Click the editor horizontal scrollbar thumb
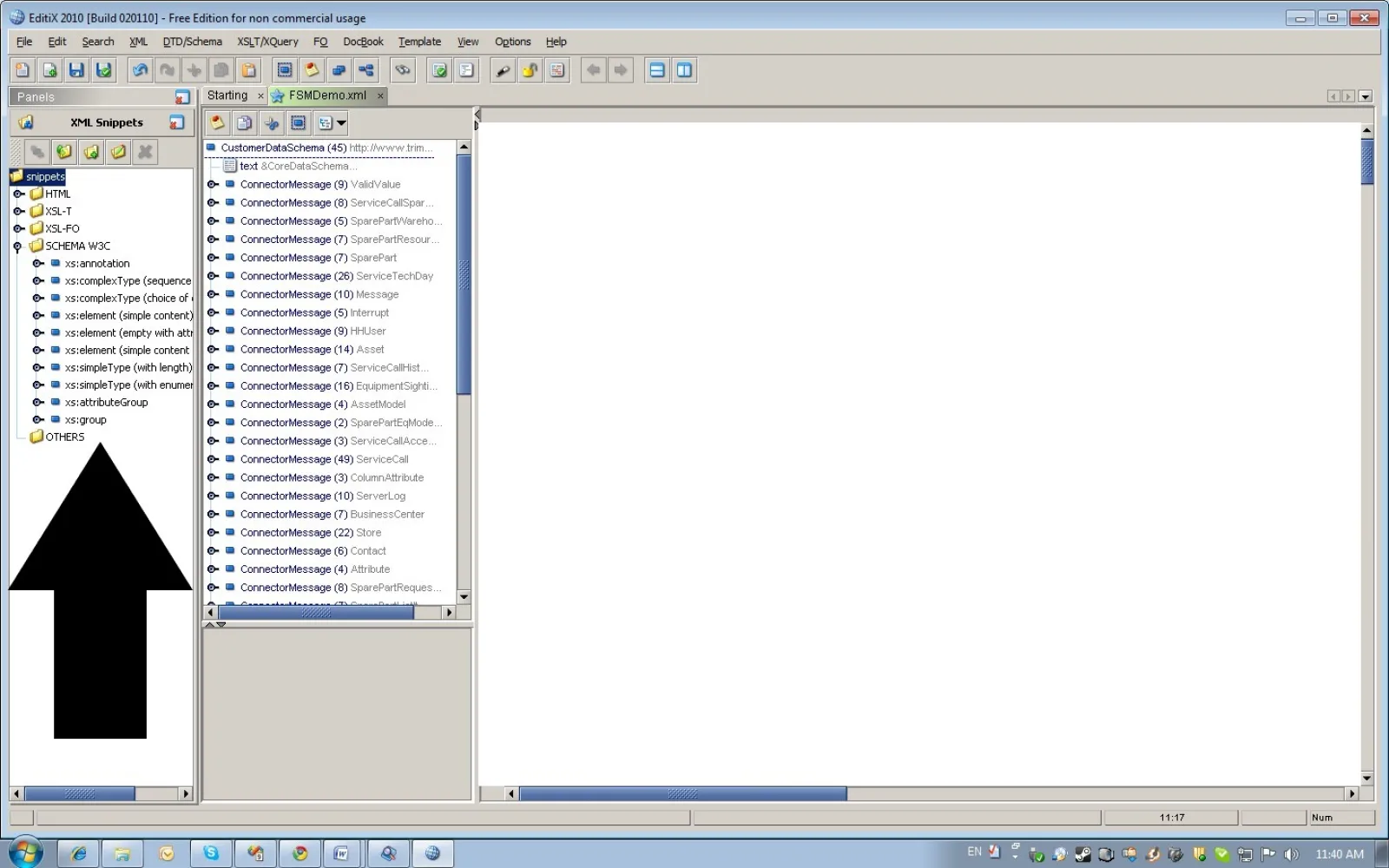Screen dimensions: 1389x868 [682, 793]
